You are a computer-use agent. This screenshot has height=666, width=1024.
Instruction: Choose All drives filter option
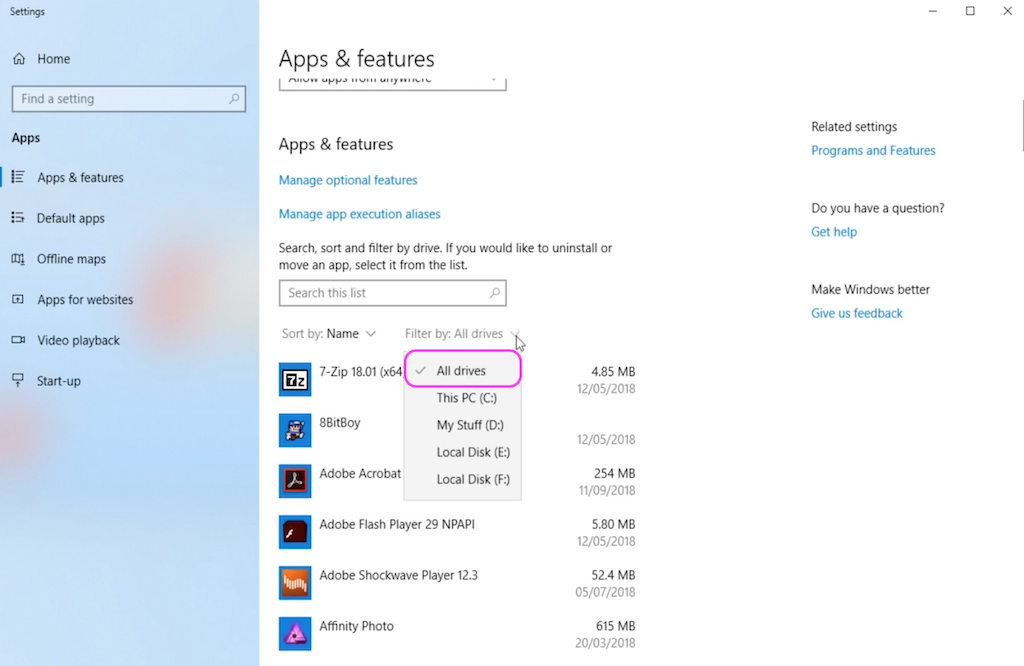(x=462, y=370)
